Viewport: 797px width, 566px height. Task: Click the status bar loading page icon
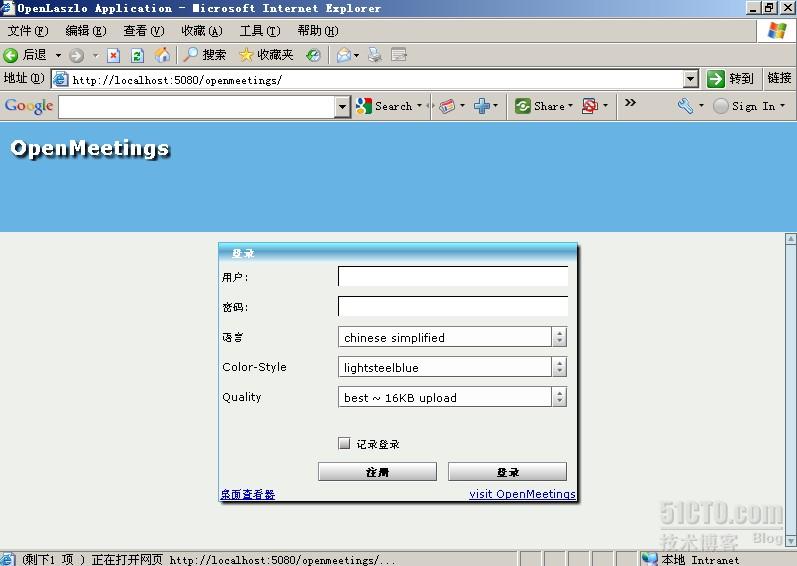coord(9,559)
